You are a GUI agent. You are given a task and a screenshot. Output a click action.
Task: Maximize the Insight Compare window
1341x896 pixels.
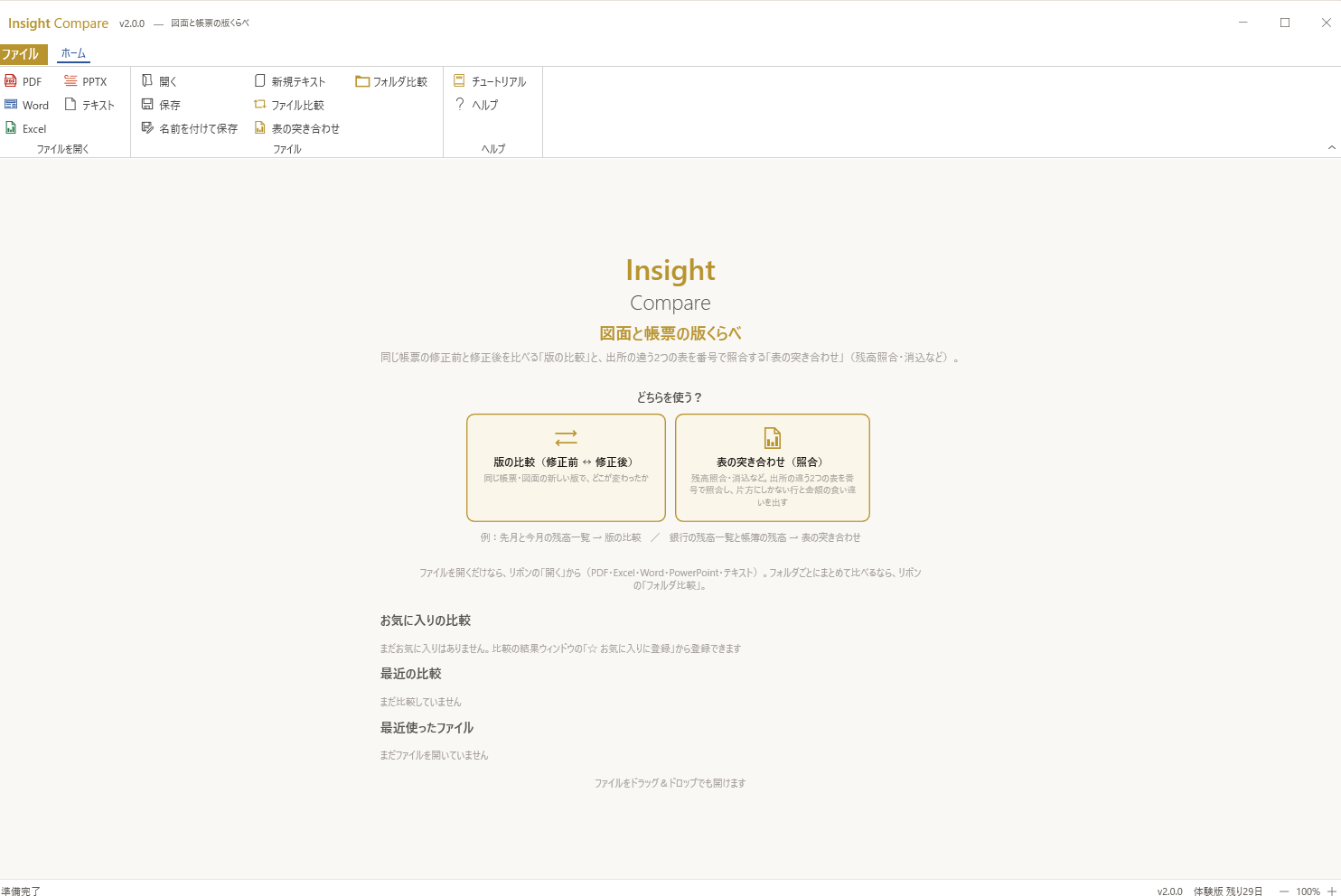click(1285, 23)
